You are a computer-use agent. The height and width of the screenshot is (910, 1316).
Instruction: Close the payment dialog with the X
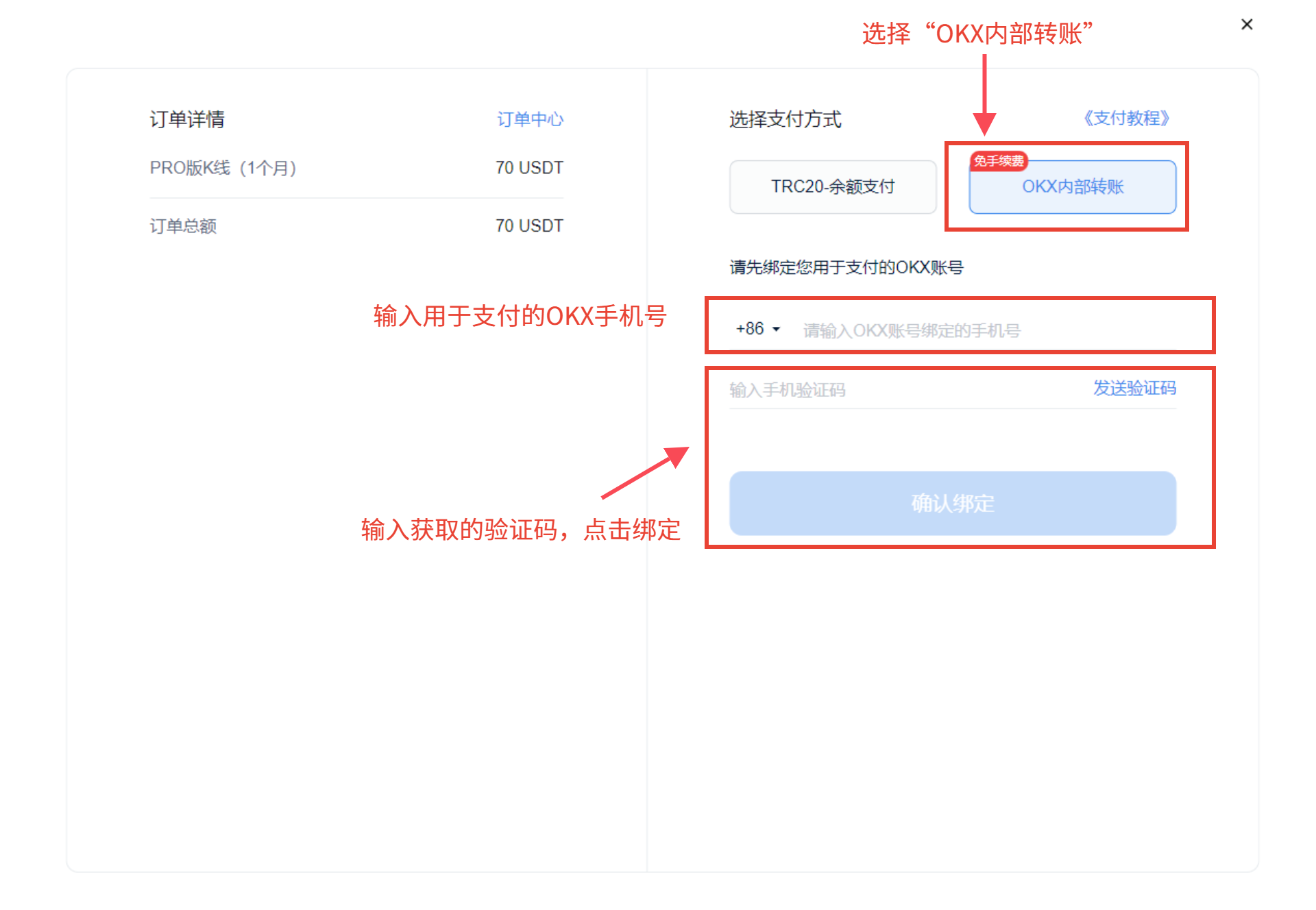[1247, 25]
